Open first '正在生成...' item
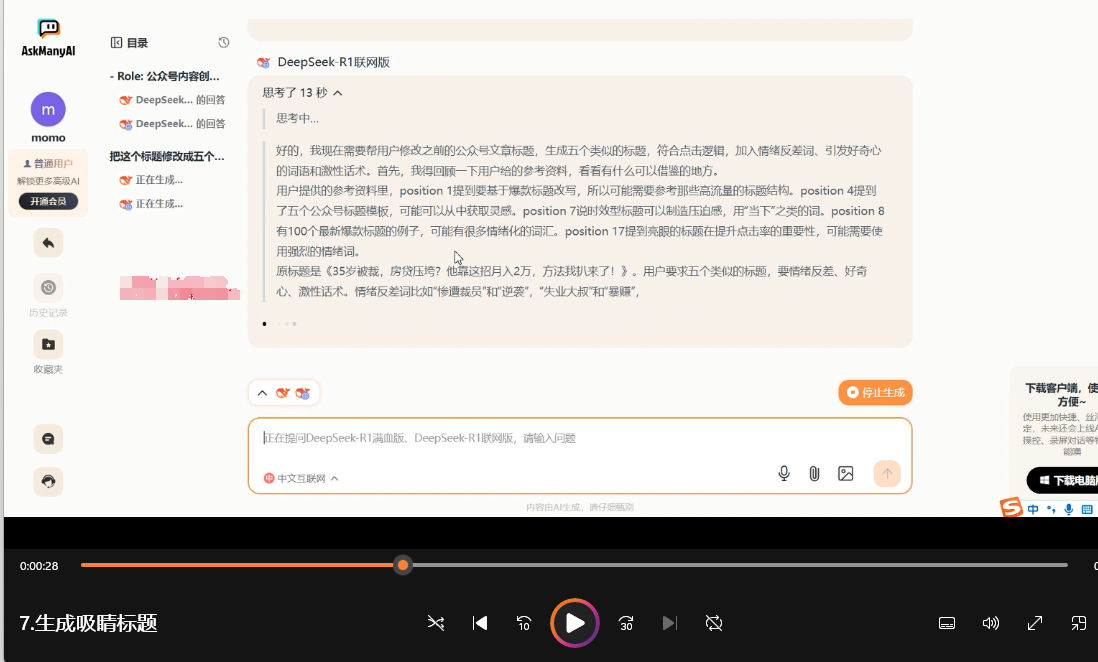This screenshot has height=662, width=1098. coord(152,180)
